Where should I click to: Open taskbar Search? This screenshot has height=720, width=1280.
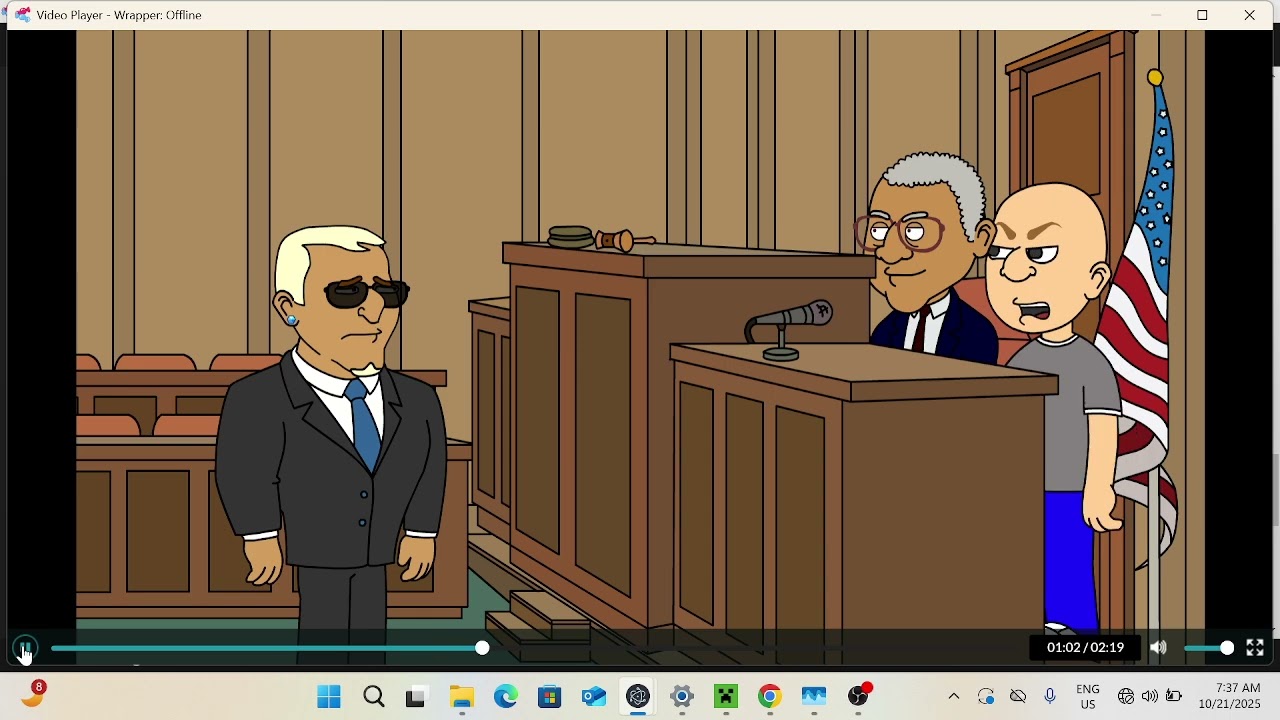pos(374,696)
